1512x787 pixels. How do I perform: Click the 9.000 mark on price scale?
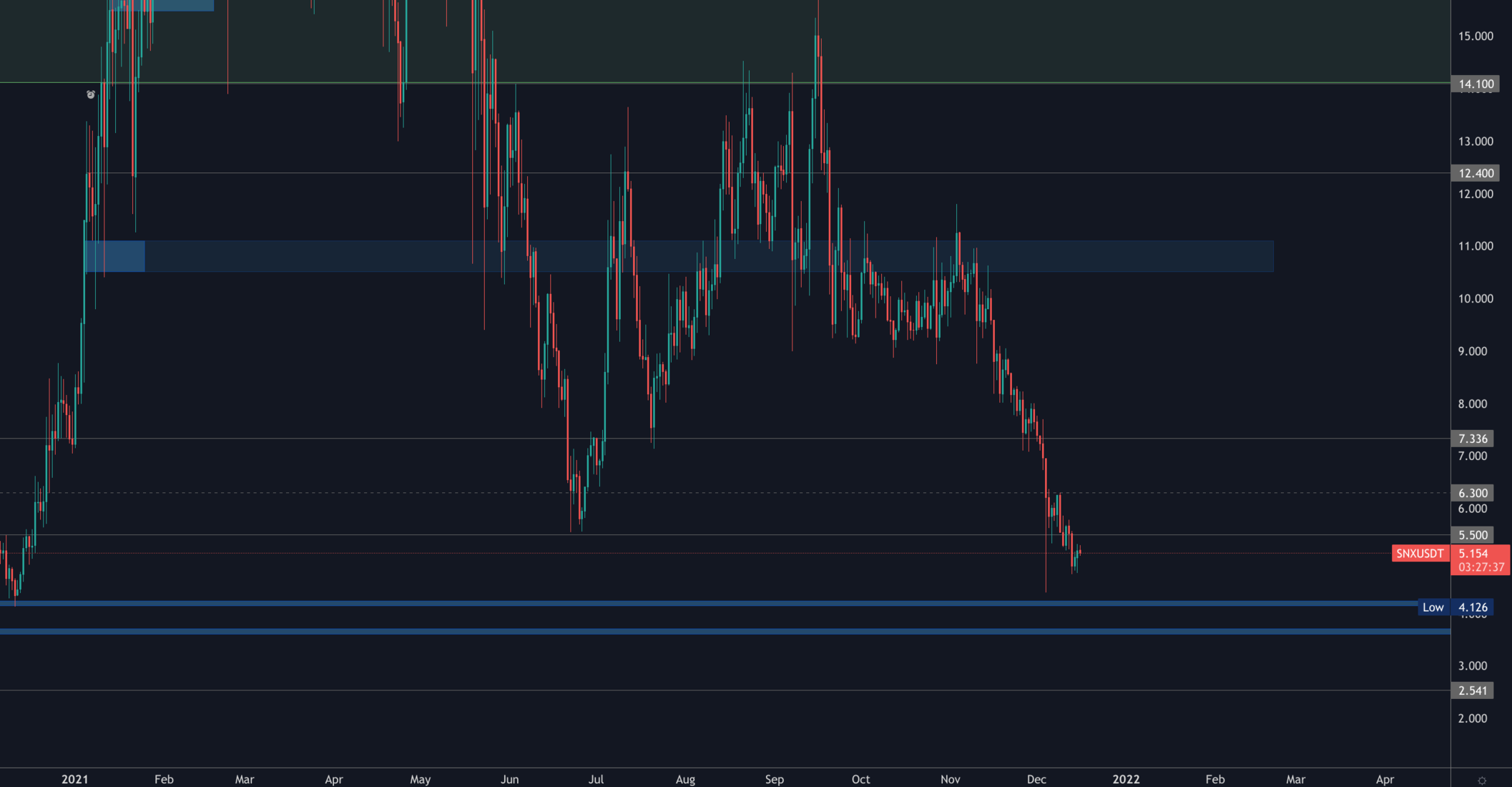[x=1473, y=351]
